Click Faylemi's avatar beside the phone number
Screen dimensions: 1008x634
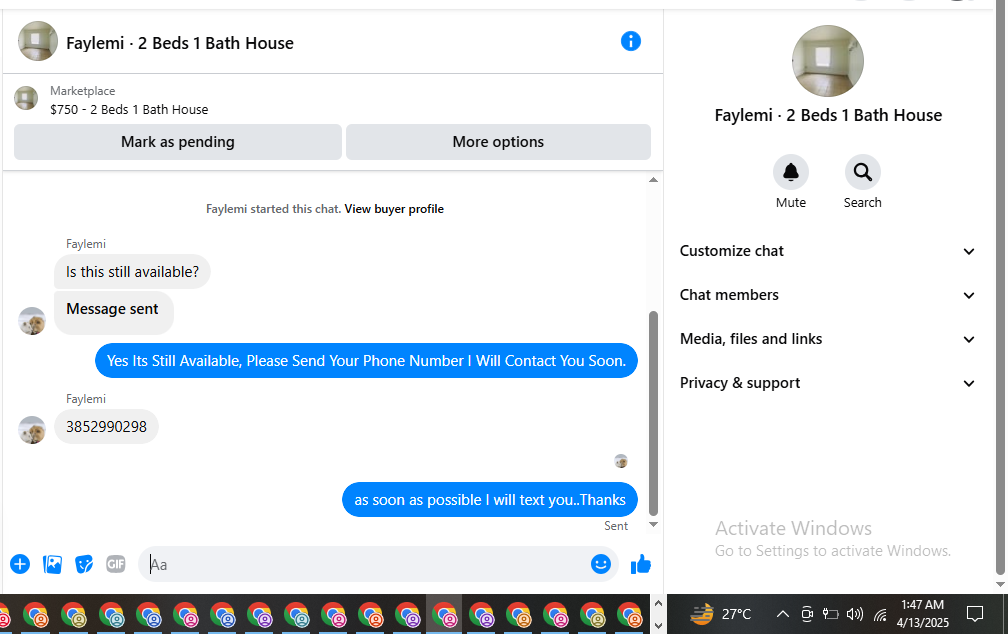(x=32, y=430)
